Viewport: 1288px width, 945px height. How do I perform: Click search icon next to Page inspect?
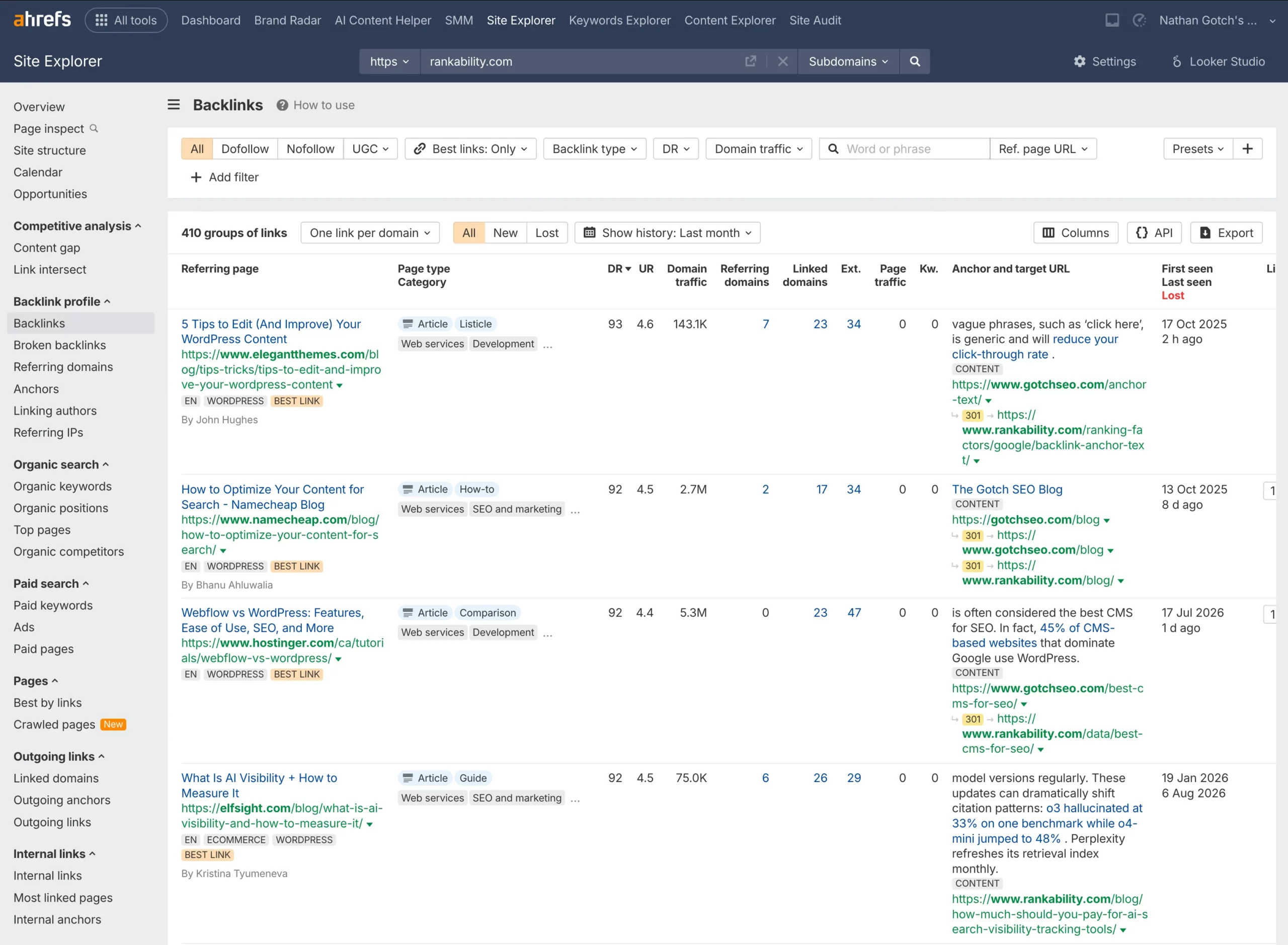click(x=95, y=128)
